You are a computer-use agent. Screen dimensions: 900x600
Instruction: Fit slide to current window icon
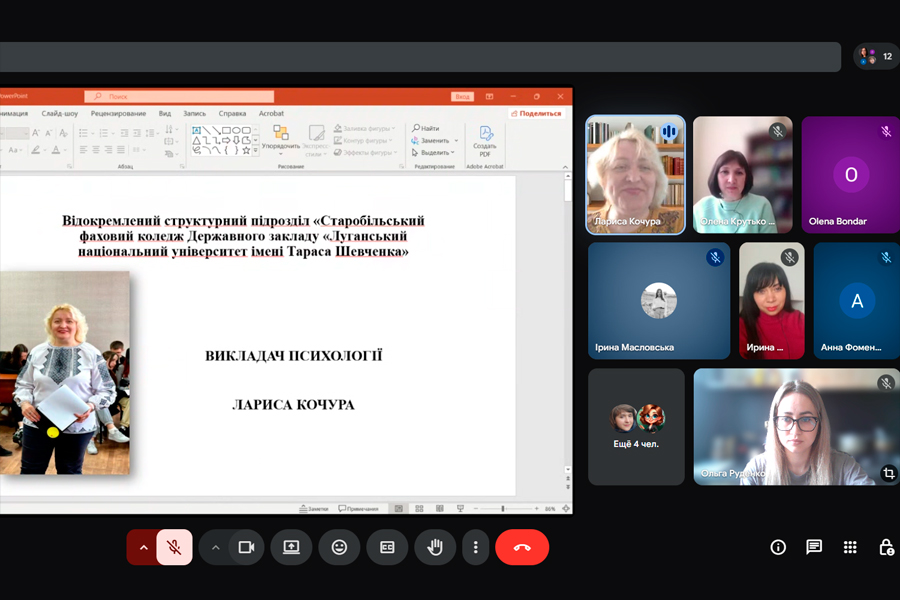coord(566,509)
